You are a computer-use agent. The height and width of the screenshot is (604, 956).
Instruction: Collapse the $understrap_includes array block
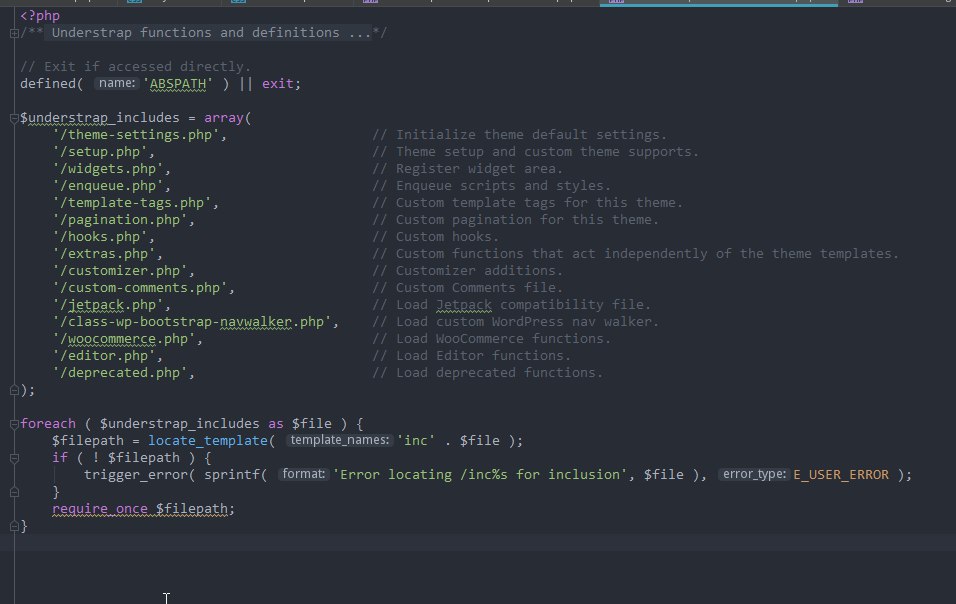14,119
